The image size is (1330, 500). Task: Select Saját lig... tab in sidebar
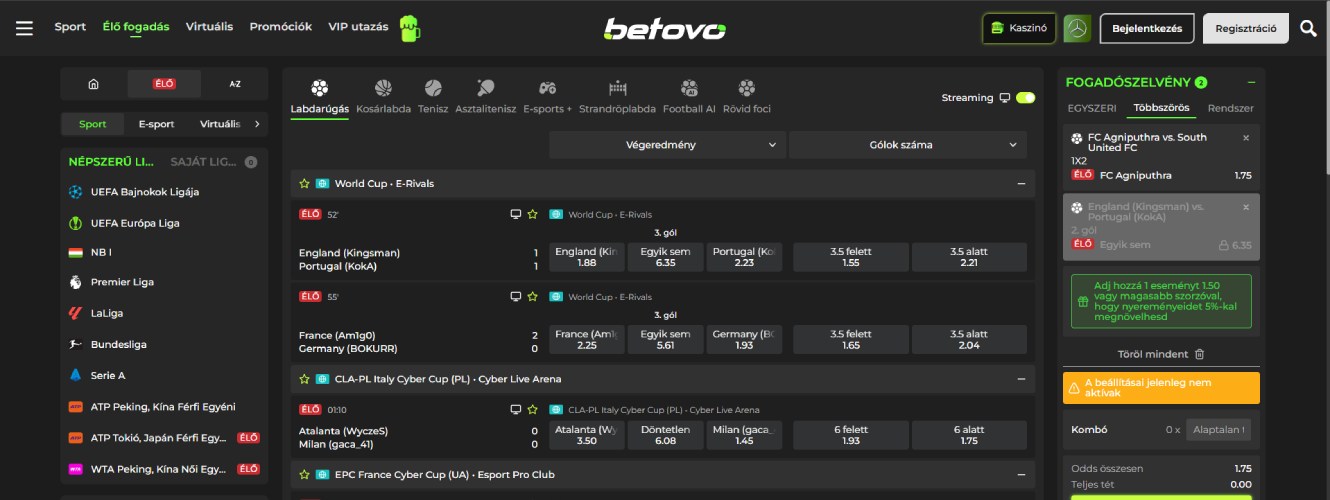(x=203, y=161)
